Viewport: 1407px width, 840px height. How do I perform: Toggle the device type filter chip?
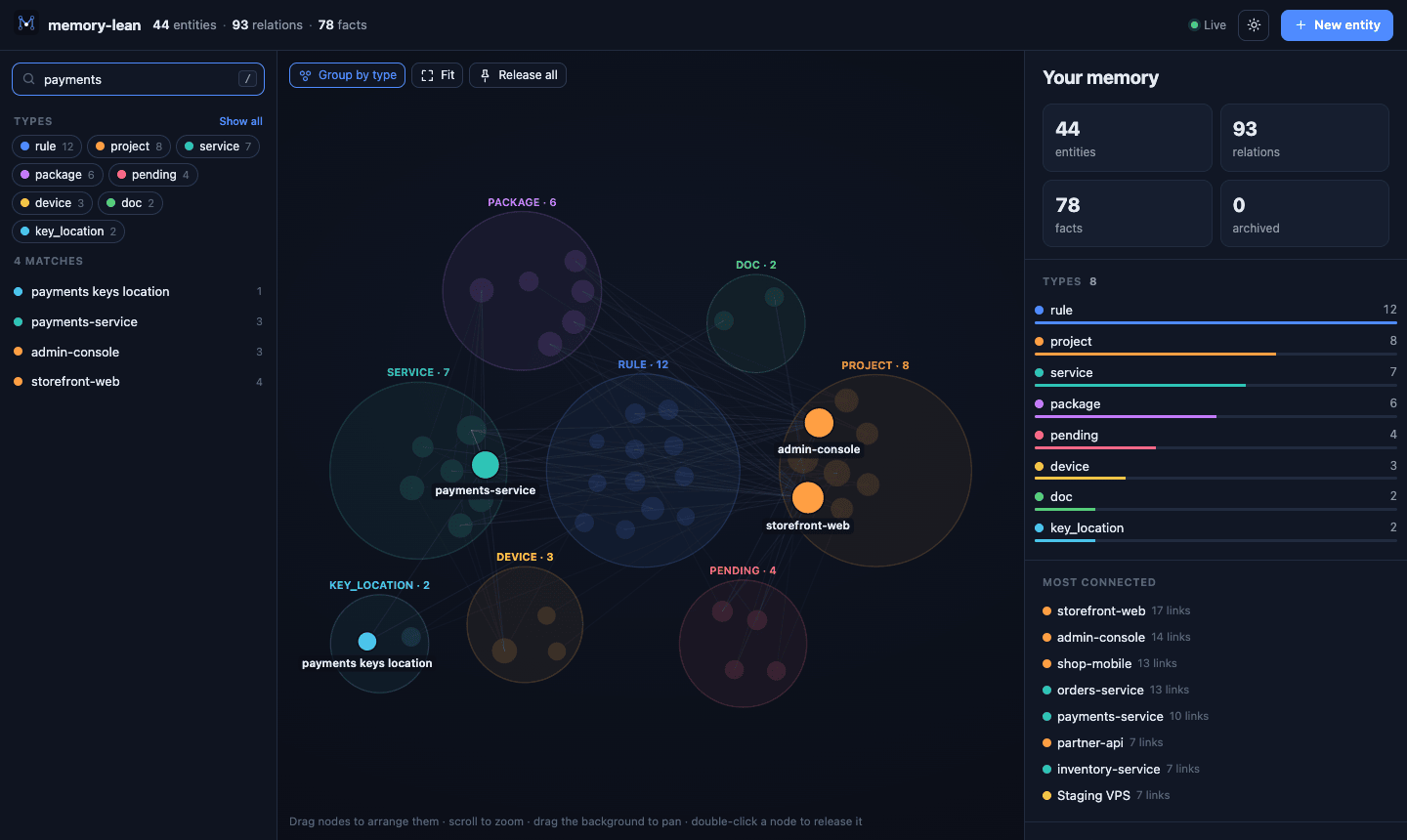click(x=52, y=203)
